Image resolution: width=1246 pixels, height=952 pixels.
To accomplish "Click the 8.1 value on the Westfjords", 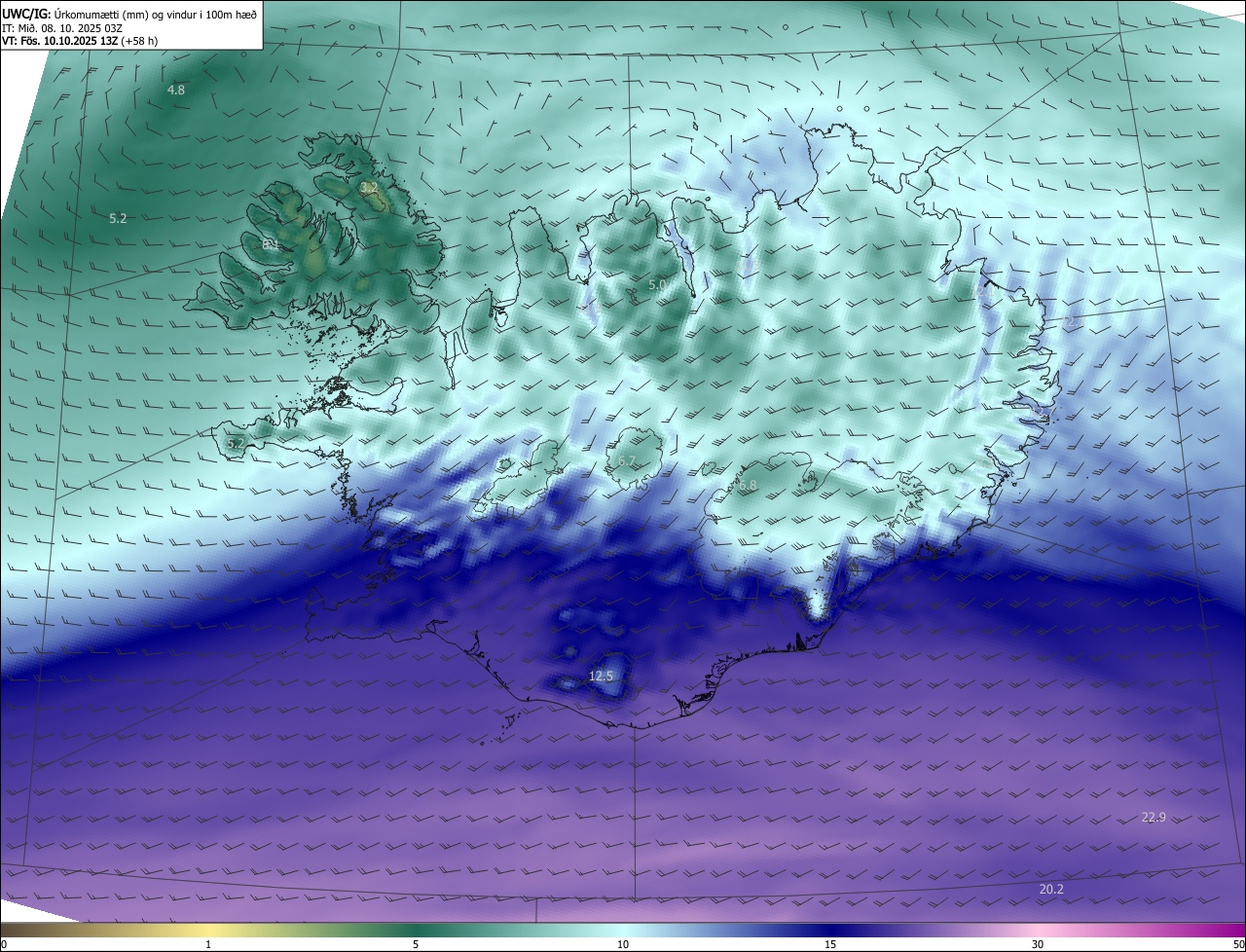I will pyautogui.click(x=271, y=244).
